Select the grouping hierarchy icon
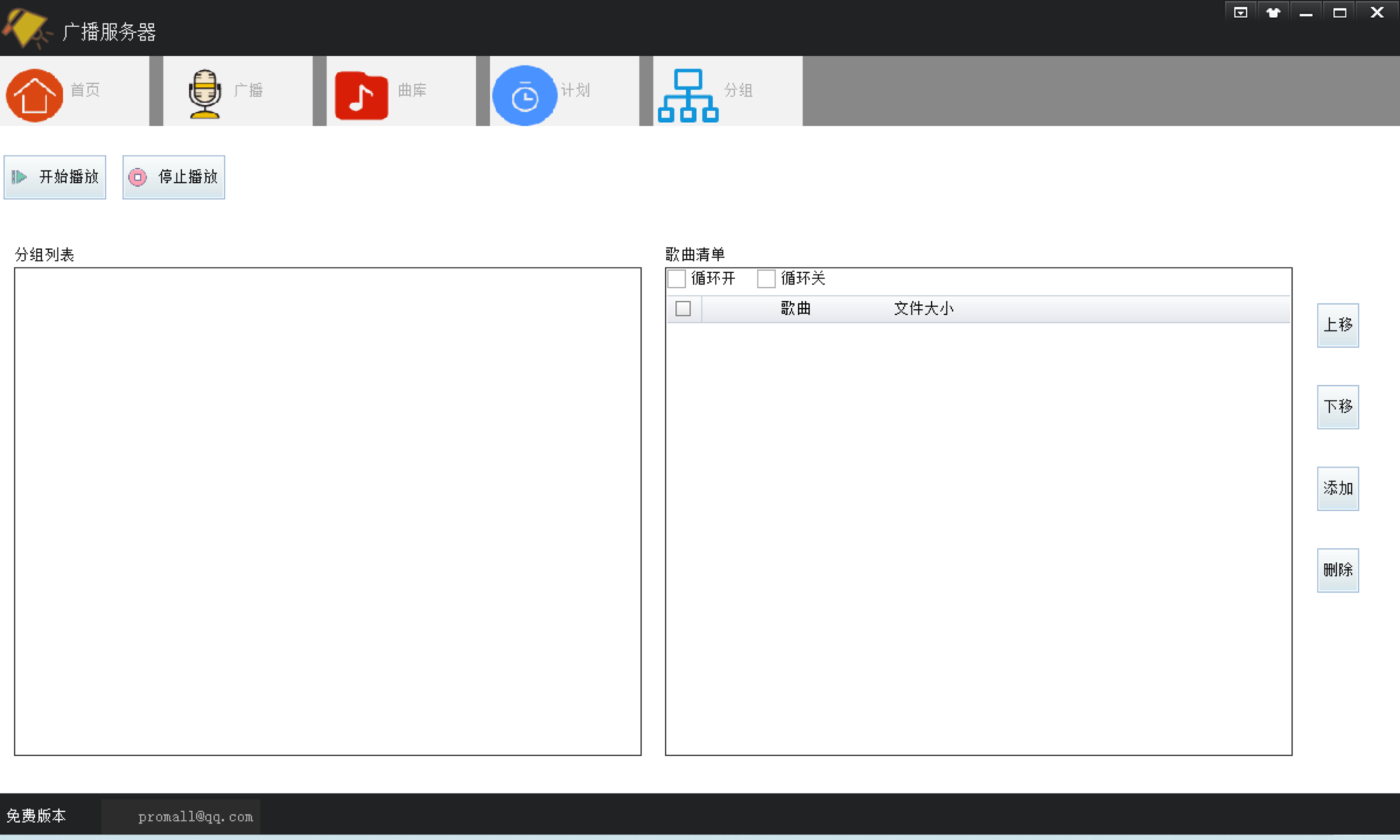The image size is (1400, 840). pyautogui.click(x=688, y=93)
